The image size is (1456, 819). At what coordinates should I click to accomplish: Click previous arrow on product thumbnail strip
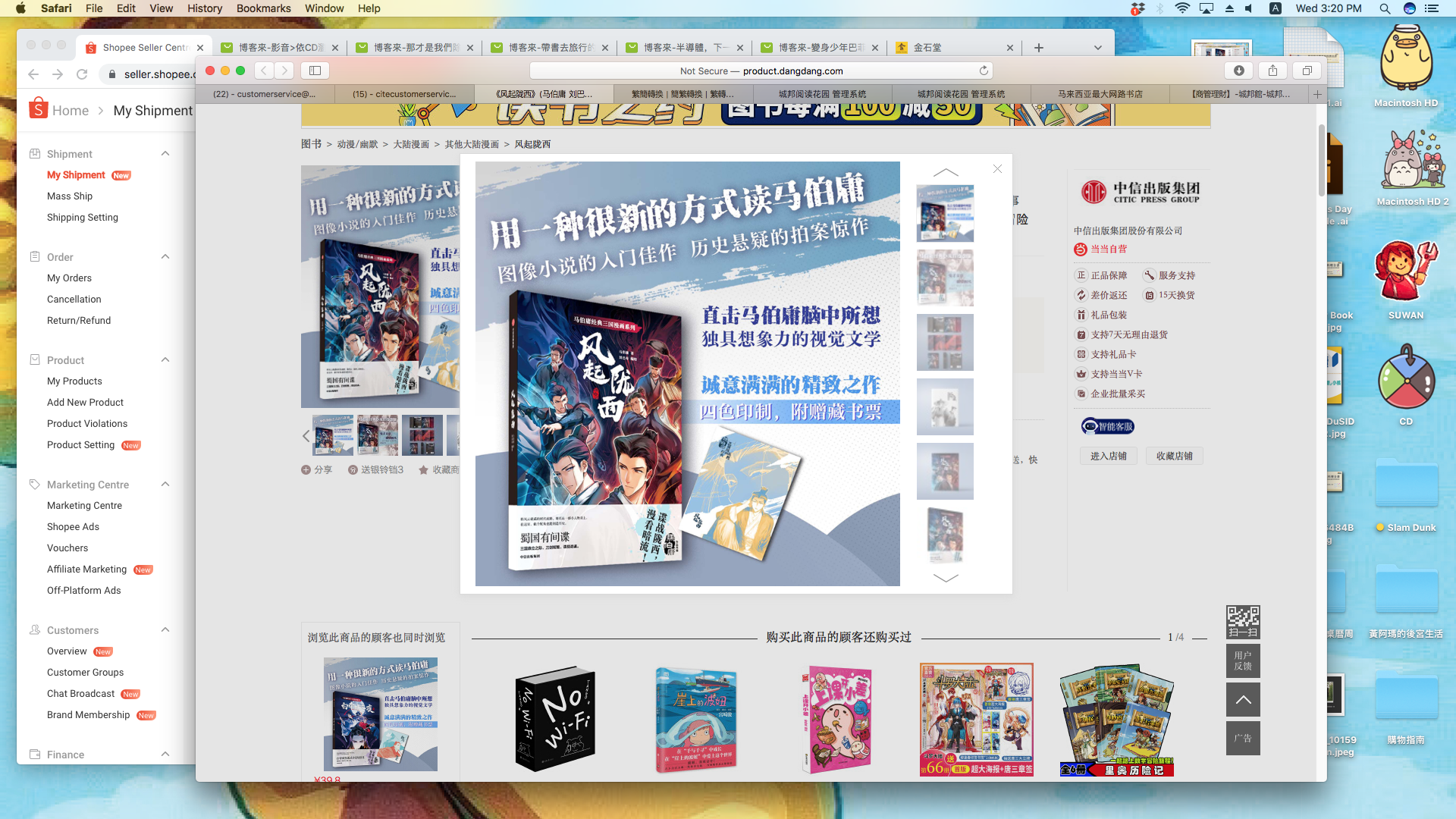pyautogui.click(x=306, y=436)
